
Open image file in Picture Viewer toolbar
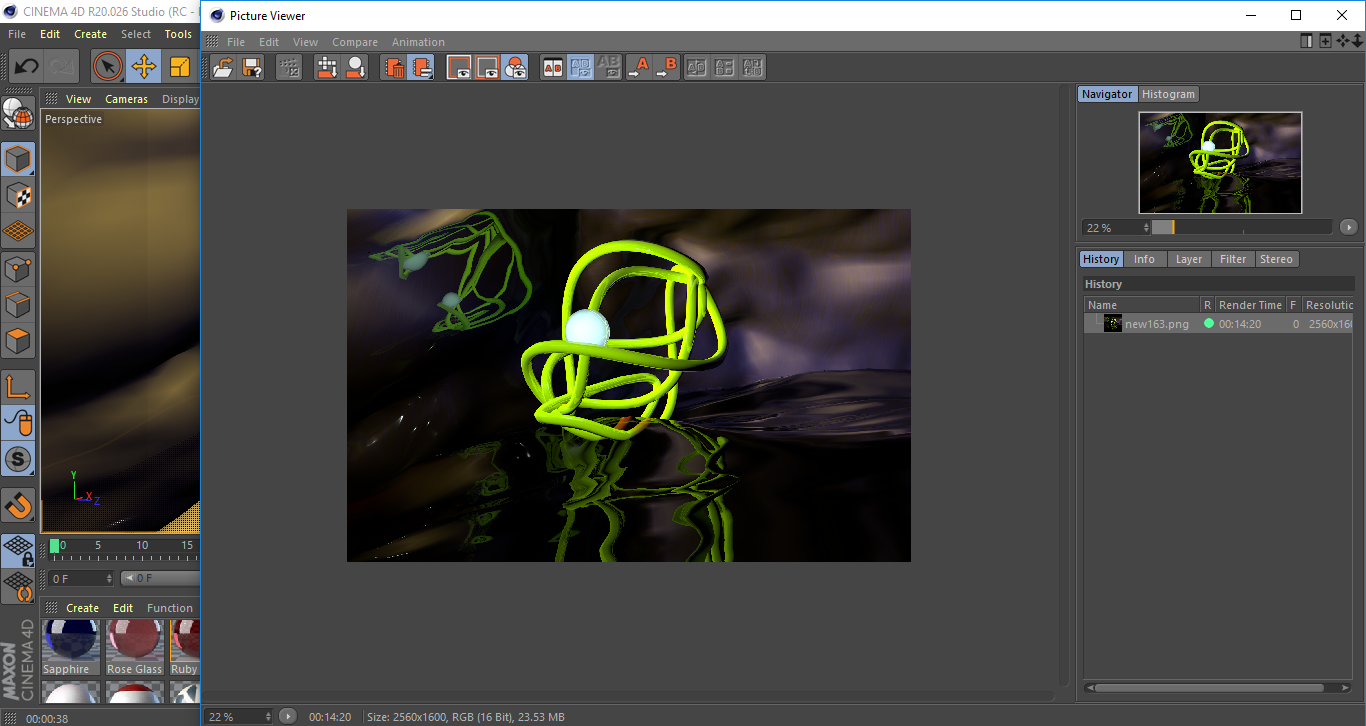[224, 67]
